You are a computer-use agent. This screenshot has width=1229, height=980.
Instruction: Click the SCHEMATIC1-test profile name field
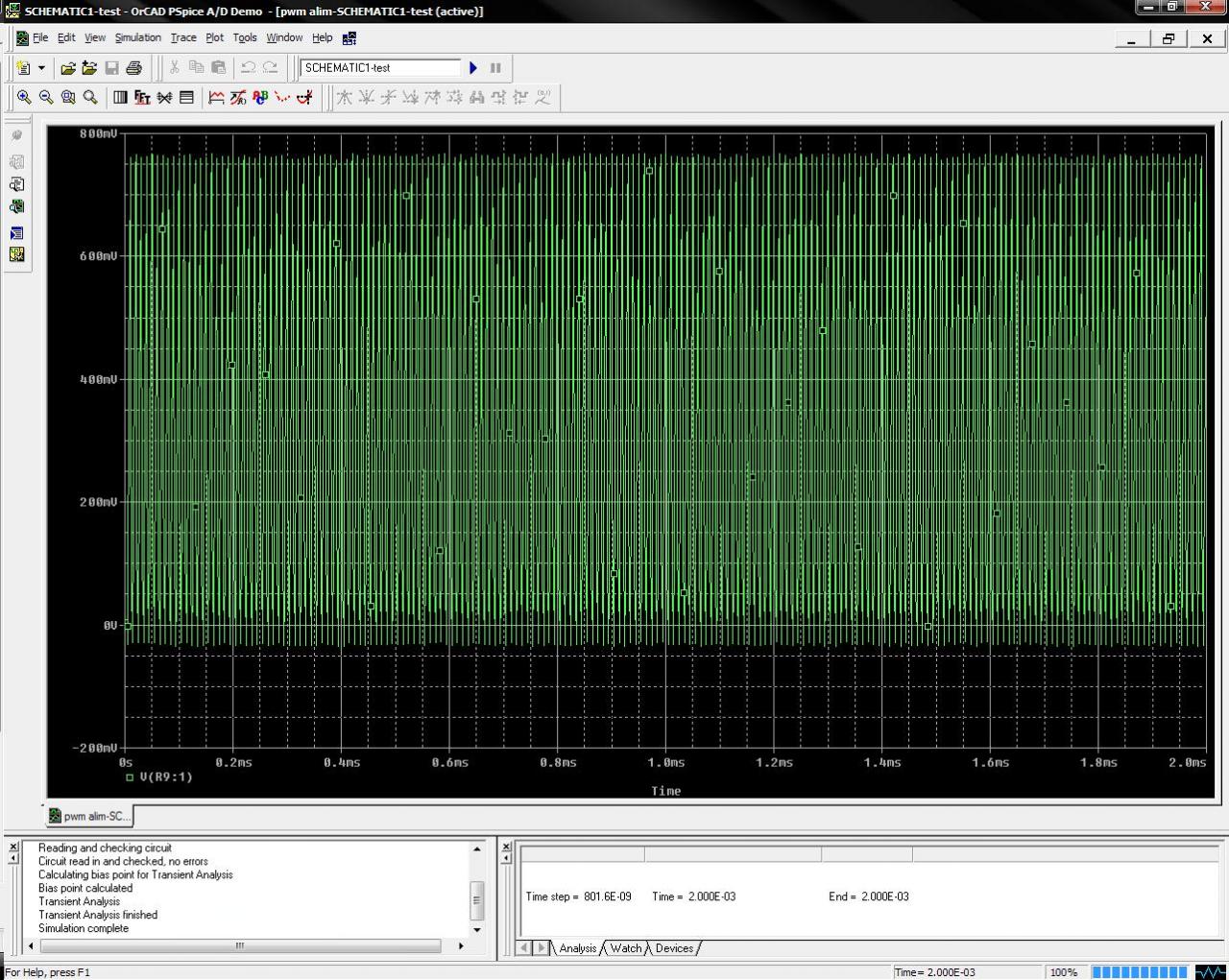pyautogui.click(x=380, y=68)
